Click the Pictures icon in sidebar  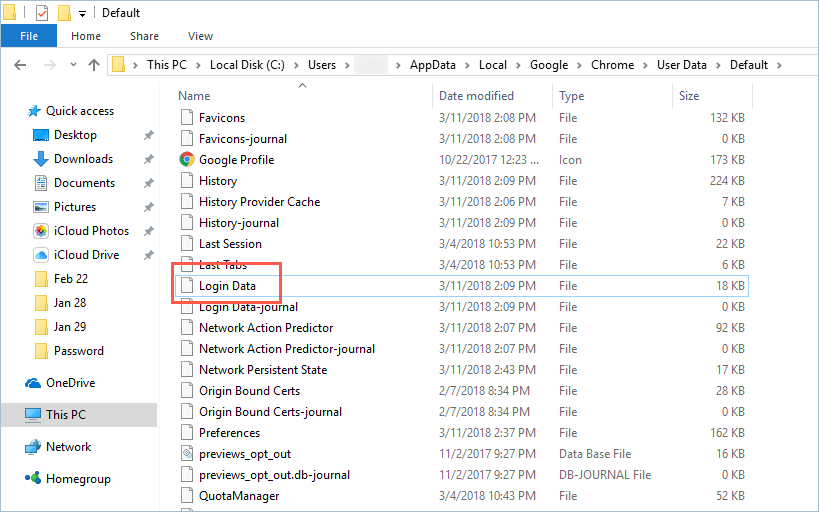tap(41, 207)
